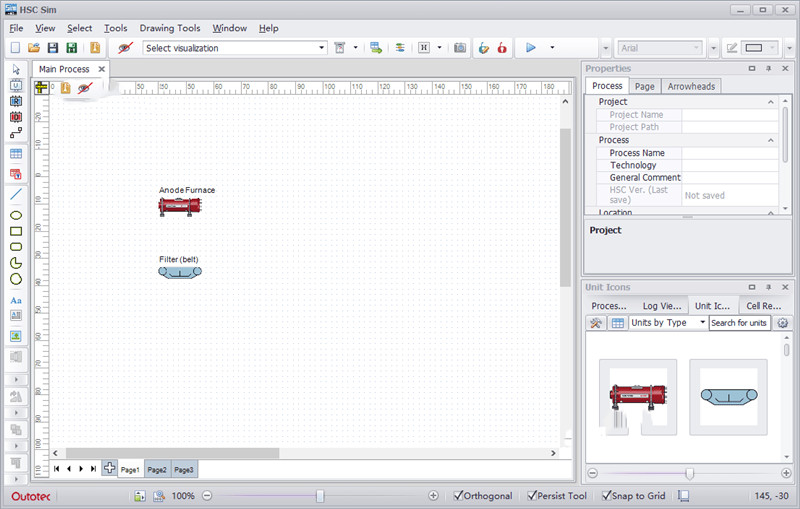Collapse the Project section in Properties
800x509 pixels.
point(770,102)
